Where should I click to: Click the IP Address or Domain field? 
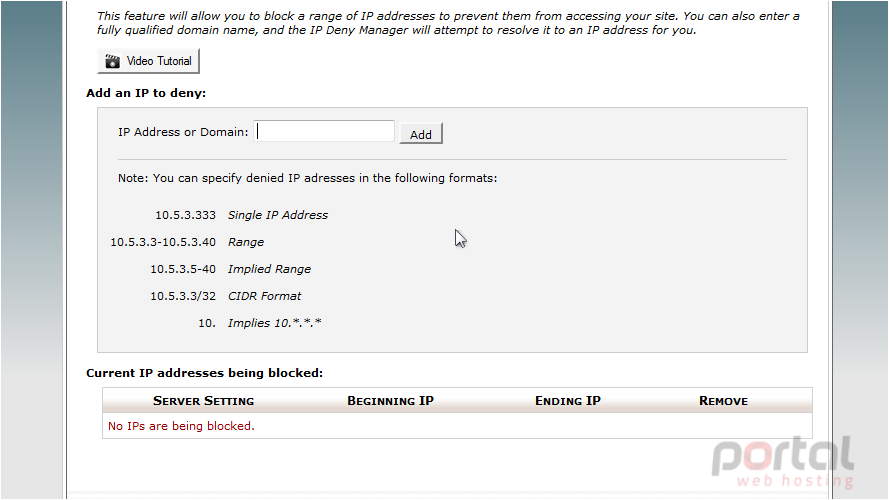(x=324, y=132)
